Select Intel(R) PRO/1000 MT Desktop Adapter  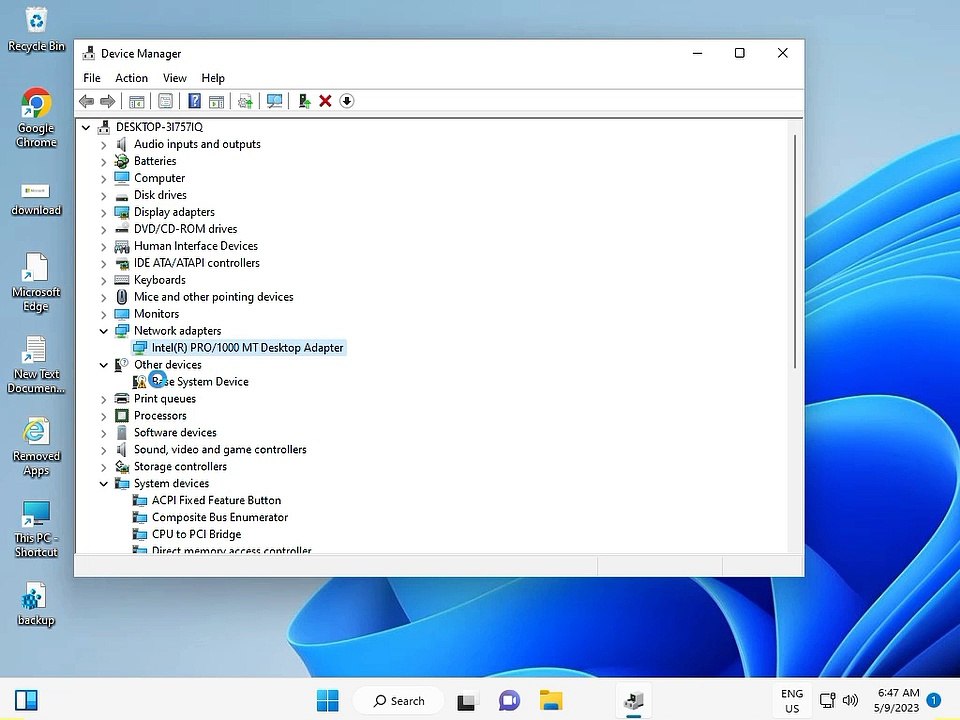247,348
